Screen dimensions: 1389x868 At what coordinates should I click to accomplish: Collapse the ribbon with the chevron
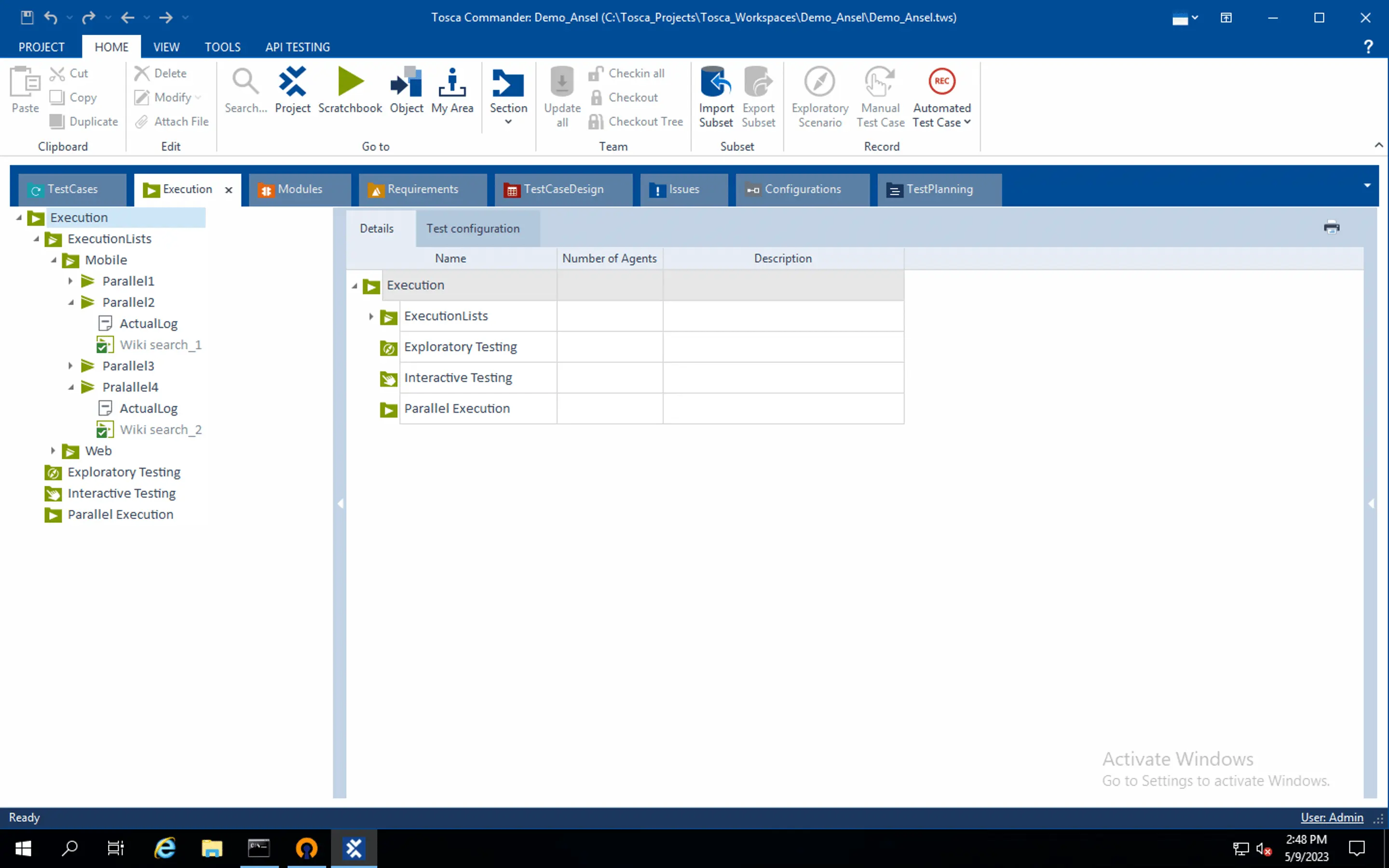point(1378,145)
